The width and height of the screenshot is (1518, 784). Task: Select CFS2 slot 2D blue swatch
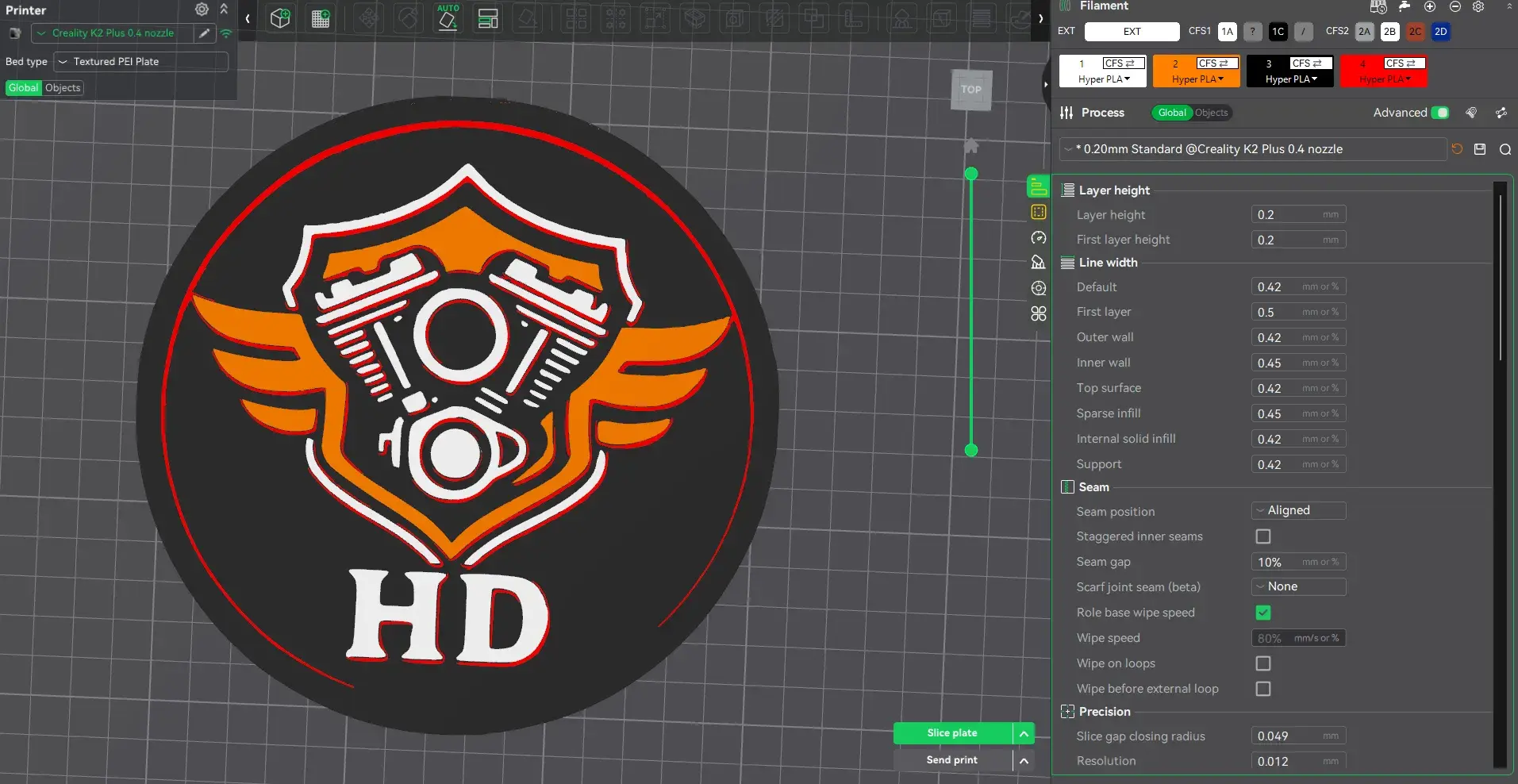pos(1440,32)
